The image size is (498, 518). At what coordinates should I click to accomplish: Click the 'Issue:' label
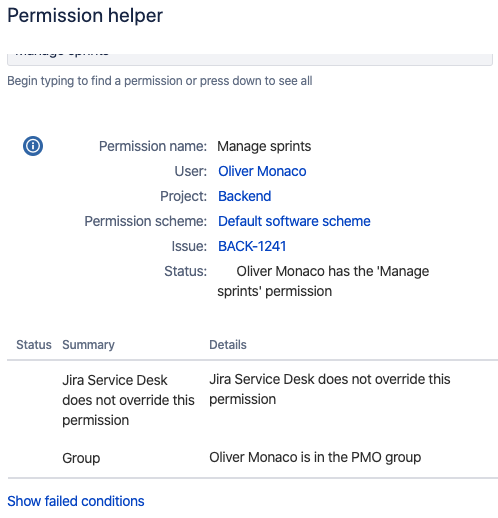pyautogui.click(x=189, y=246)
